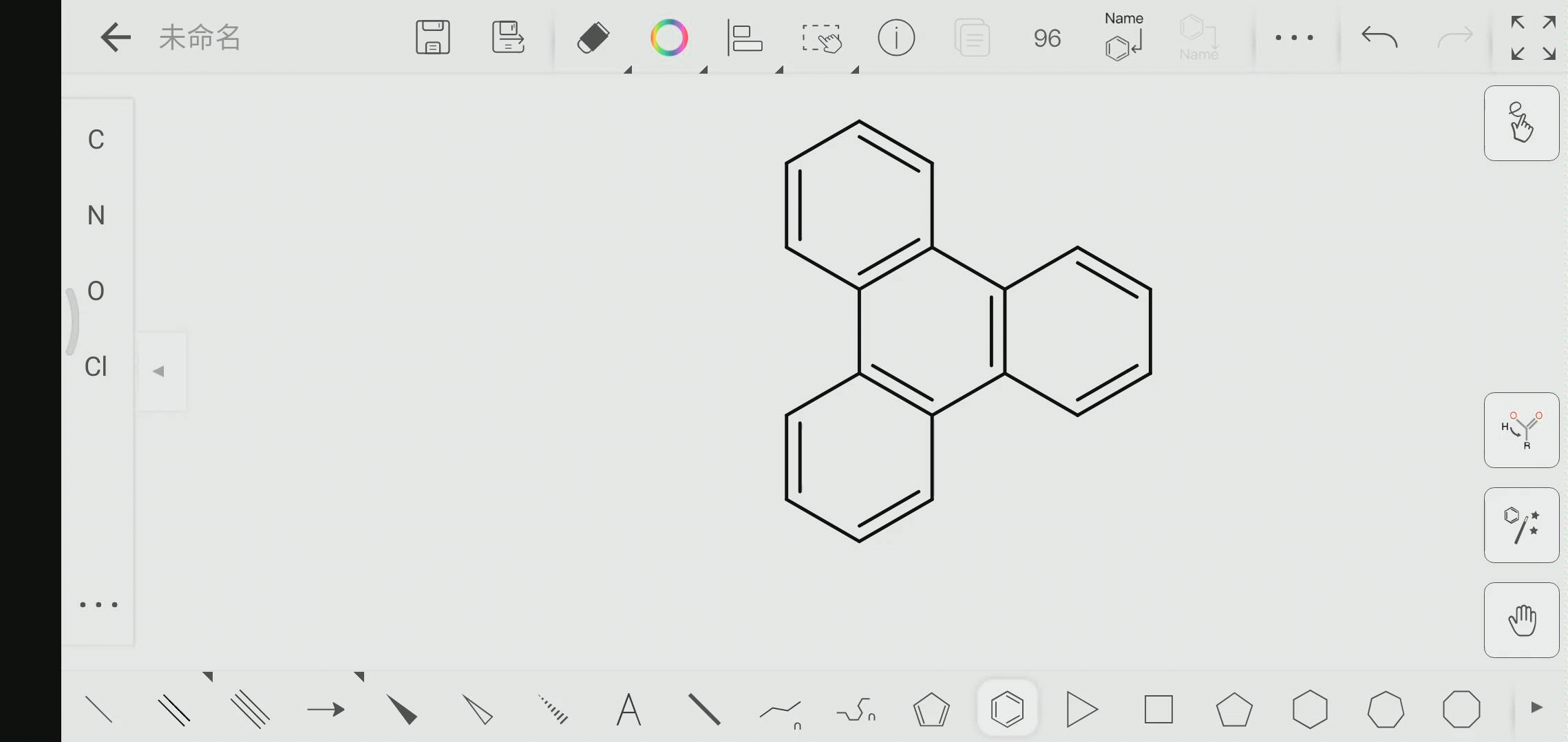
Task: Expand eraser tool options corner triangle
Action: (x=628, y=70)
